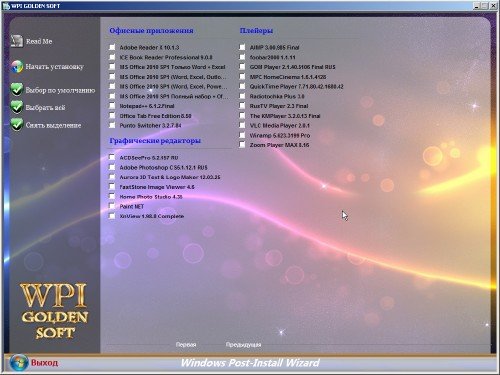Viewport: 500px width, 375px height.
Task: Tick the GOM Player Final RUS checkbox
Action: tap(242, 67)
